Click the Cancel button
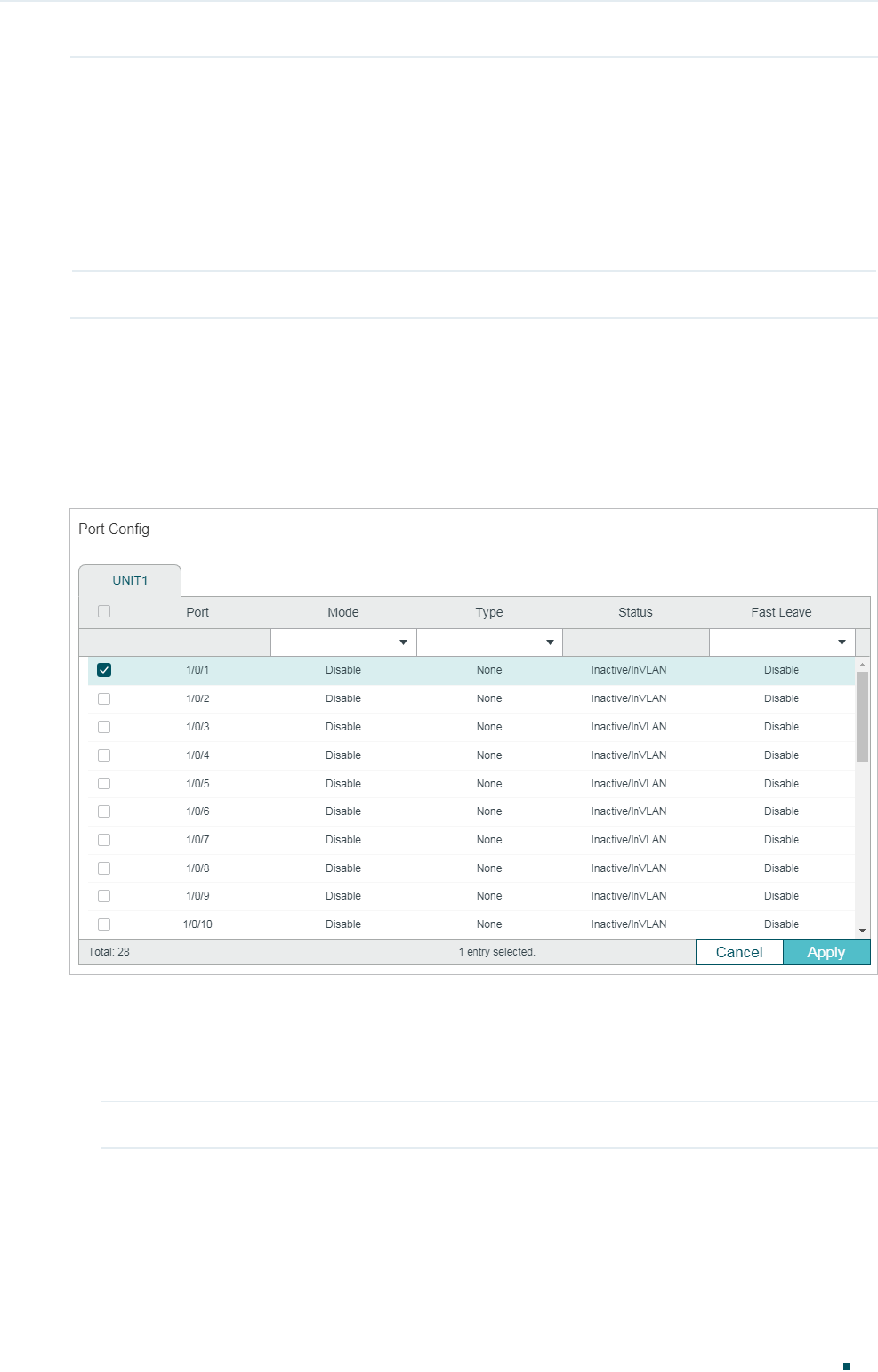Image resolution: width=878 pixels, height=1372 pixels. (x=739, y=952)
